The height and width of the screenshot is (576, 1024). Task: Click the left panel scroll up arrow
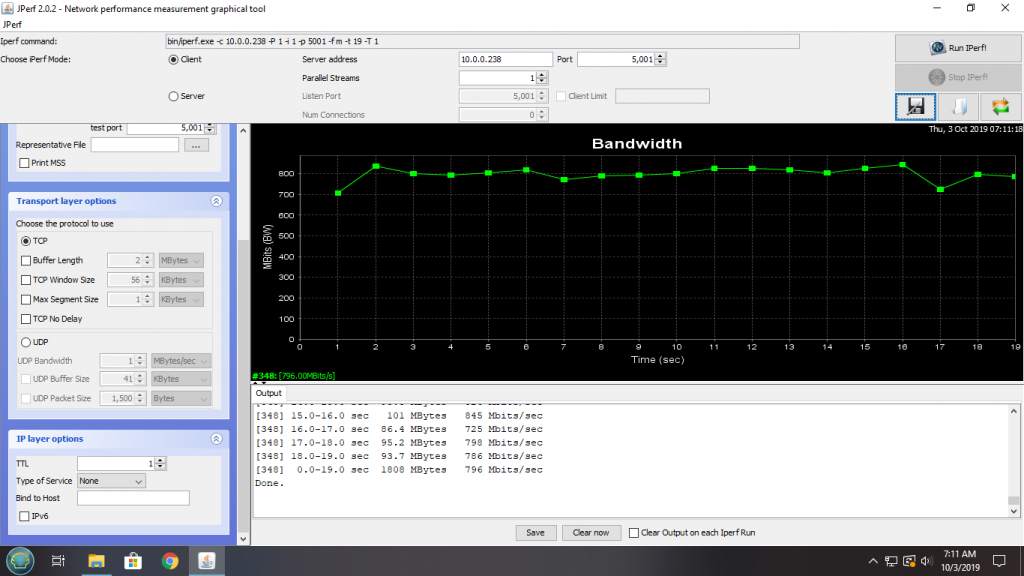243,131
